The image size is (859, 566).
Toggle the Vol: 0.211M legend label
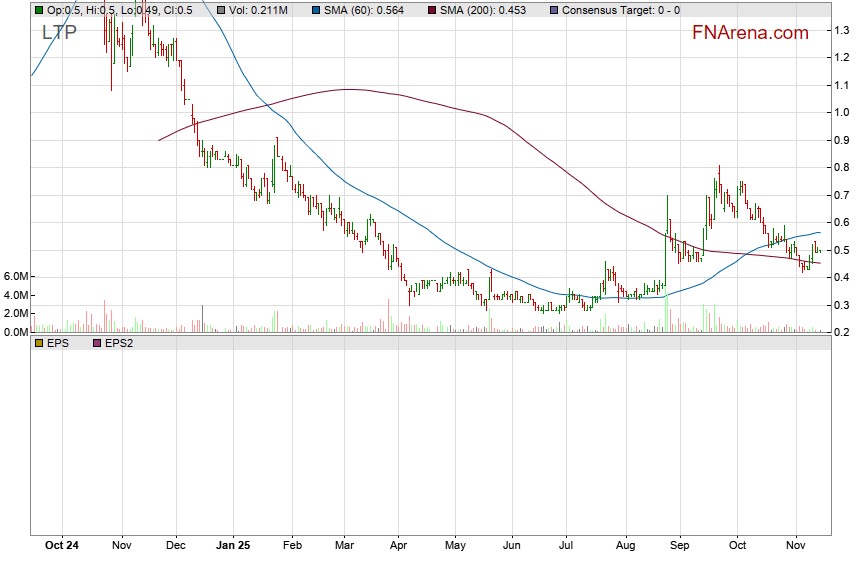258,9
